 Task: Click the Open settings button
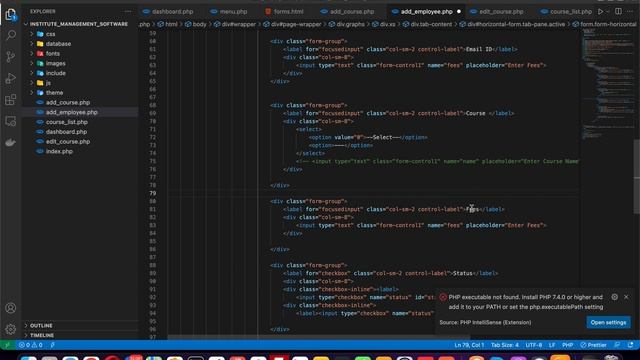coord(608,322)
